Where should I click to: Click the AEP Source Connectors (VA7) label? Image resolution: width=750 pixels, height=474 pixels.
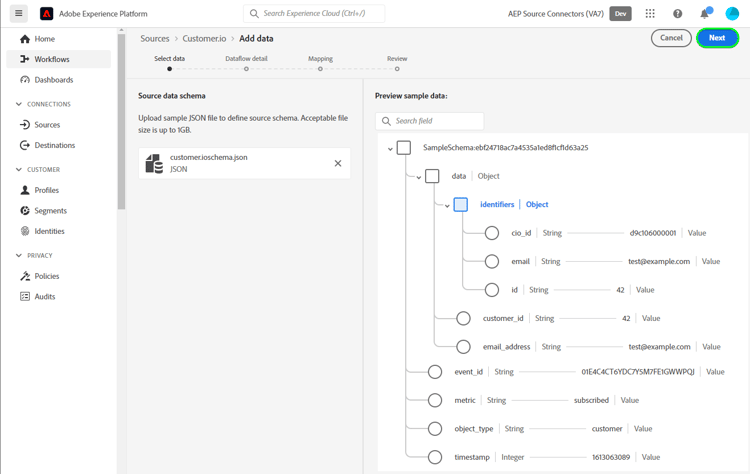[556, 14]
